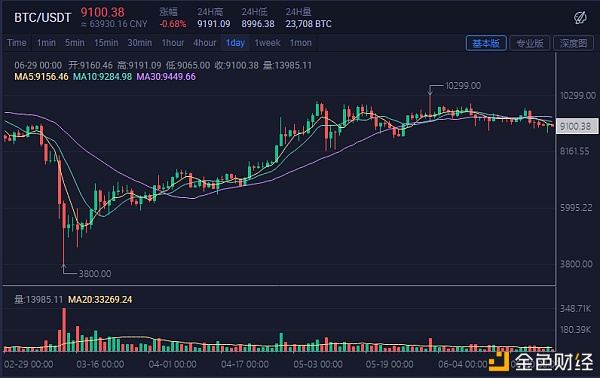This screenshot has width=600, height=378.
Task: Click the MA5:9156.46 indicator label
Action: pyautogui.click(x=41, y=77)
